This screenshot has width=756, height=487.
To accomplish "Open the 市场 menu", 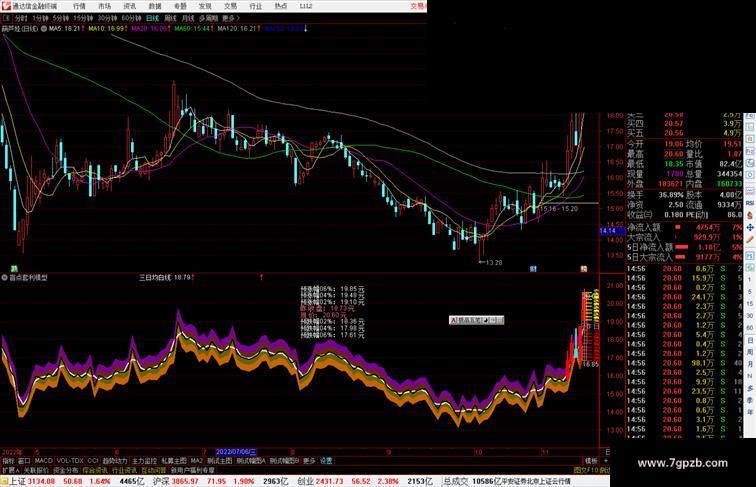I will point(104,6).
